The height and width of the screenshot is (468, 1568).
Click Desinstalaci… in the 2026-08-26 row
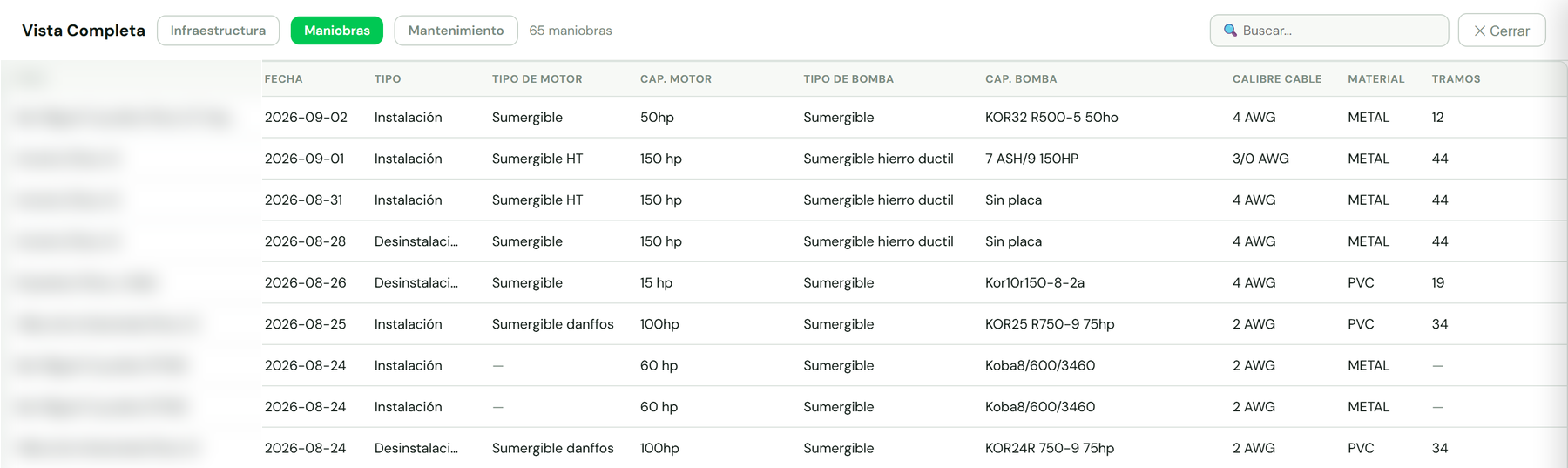point(416,283)
